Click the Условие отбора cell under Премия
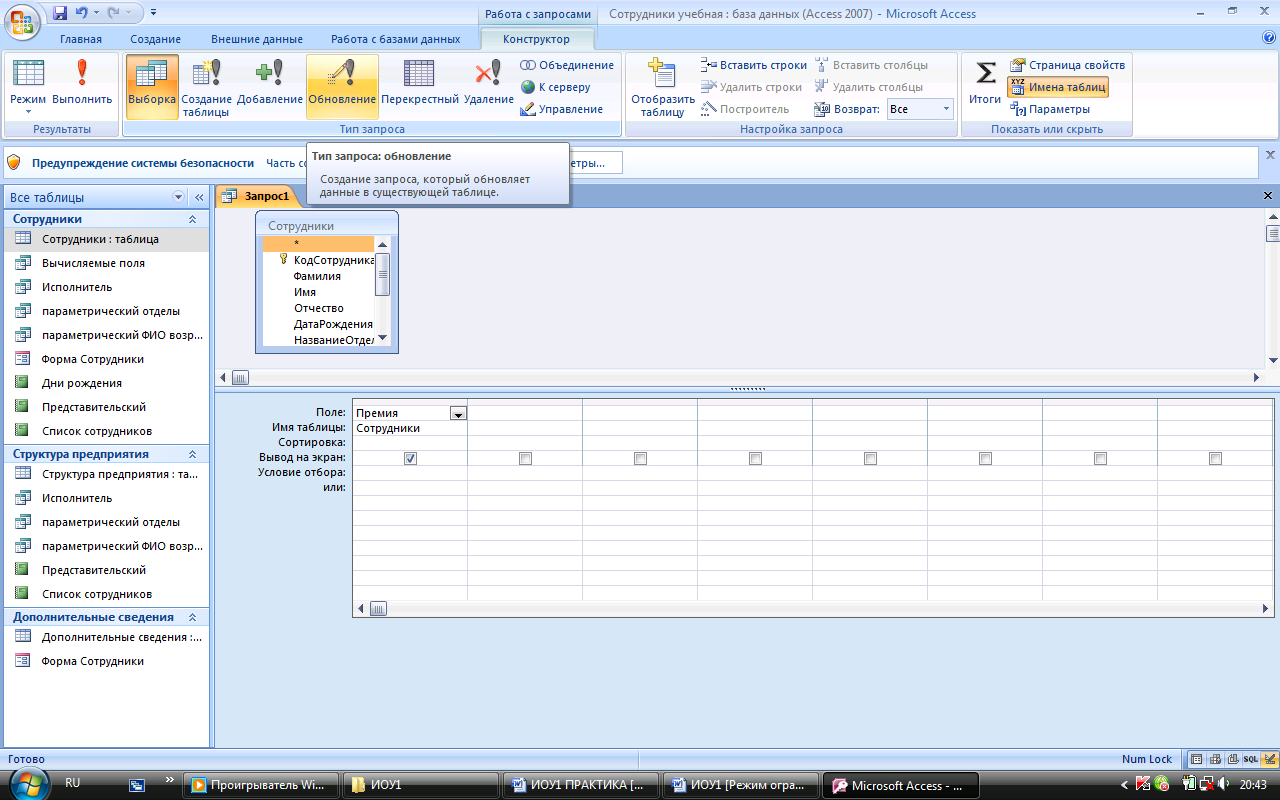Screen dimensions: 1280x800 point(410,472)
